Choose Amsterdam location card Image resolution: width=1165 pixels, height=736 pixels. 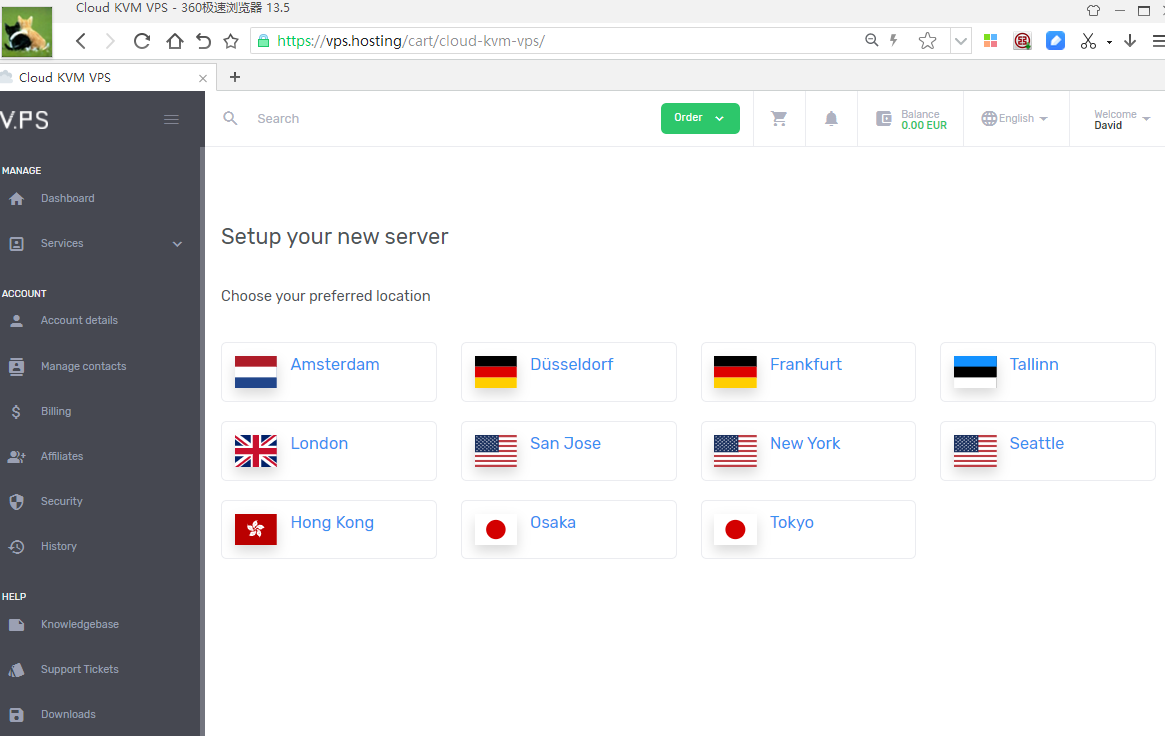(x=328, y=372)
